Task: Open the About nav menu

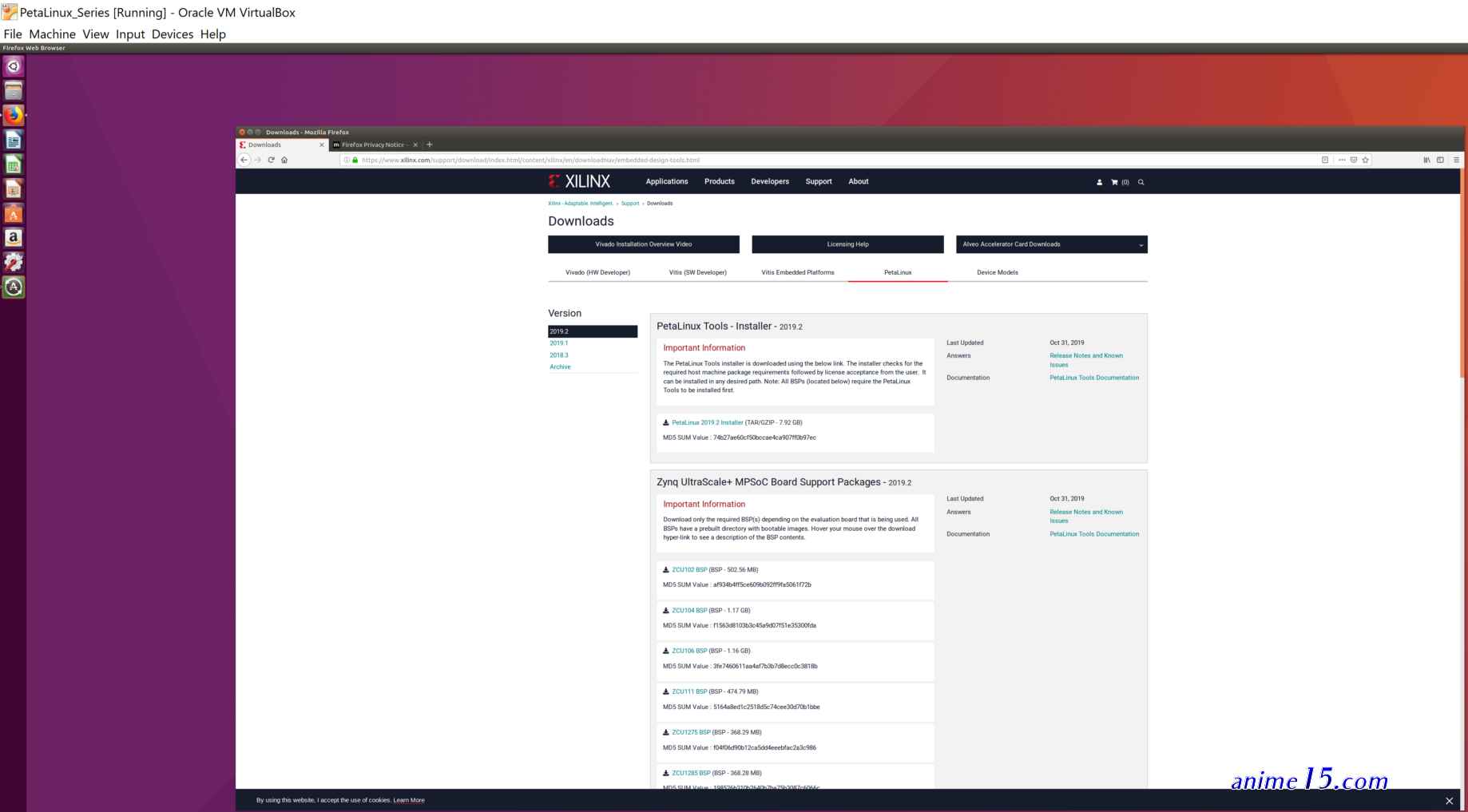Action: pyautogui.click(x=859, y=181)
